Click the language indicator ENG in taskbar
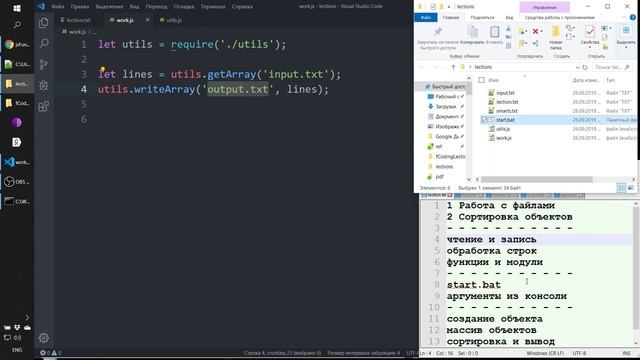The image size is (640, 360). (x=17, y=350)
